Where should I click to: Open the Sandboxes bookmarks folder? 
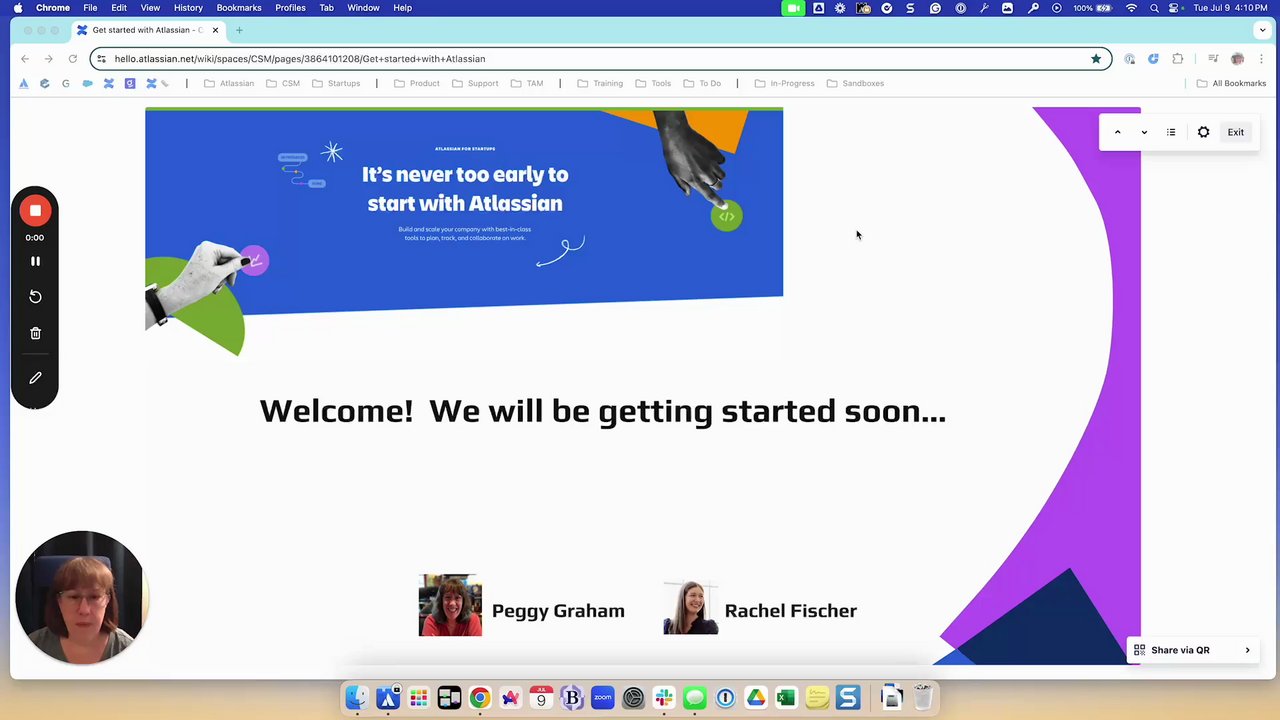855,83
